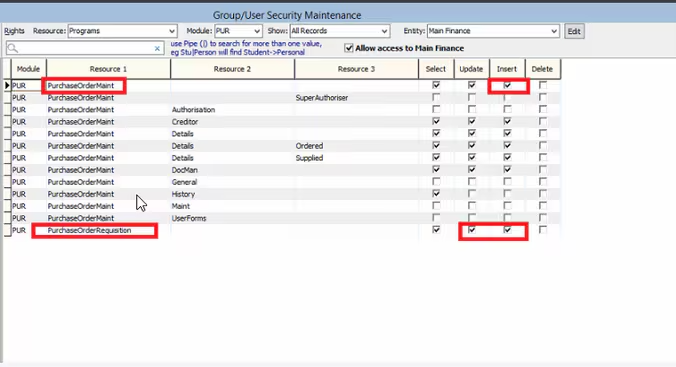Viewport: 676px width, 367px height.
Task: Select the Authorisation cell
Action: click(232, 110)
